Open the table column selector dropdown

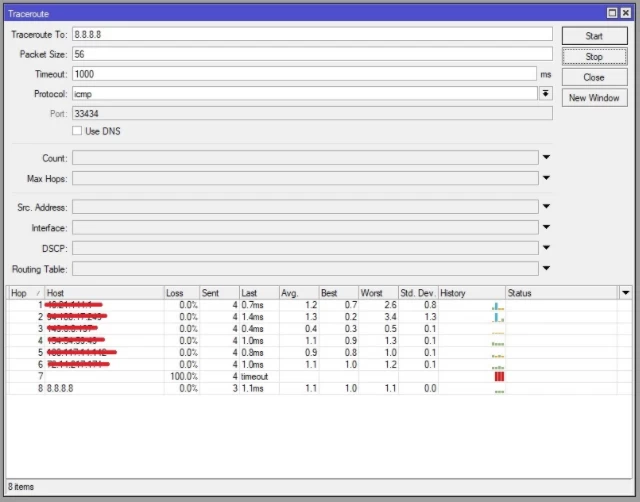tap(625, 293)
